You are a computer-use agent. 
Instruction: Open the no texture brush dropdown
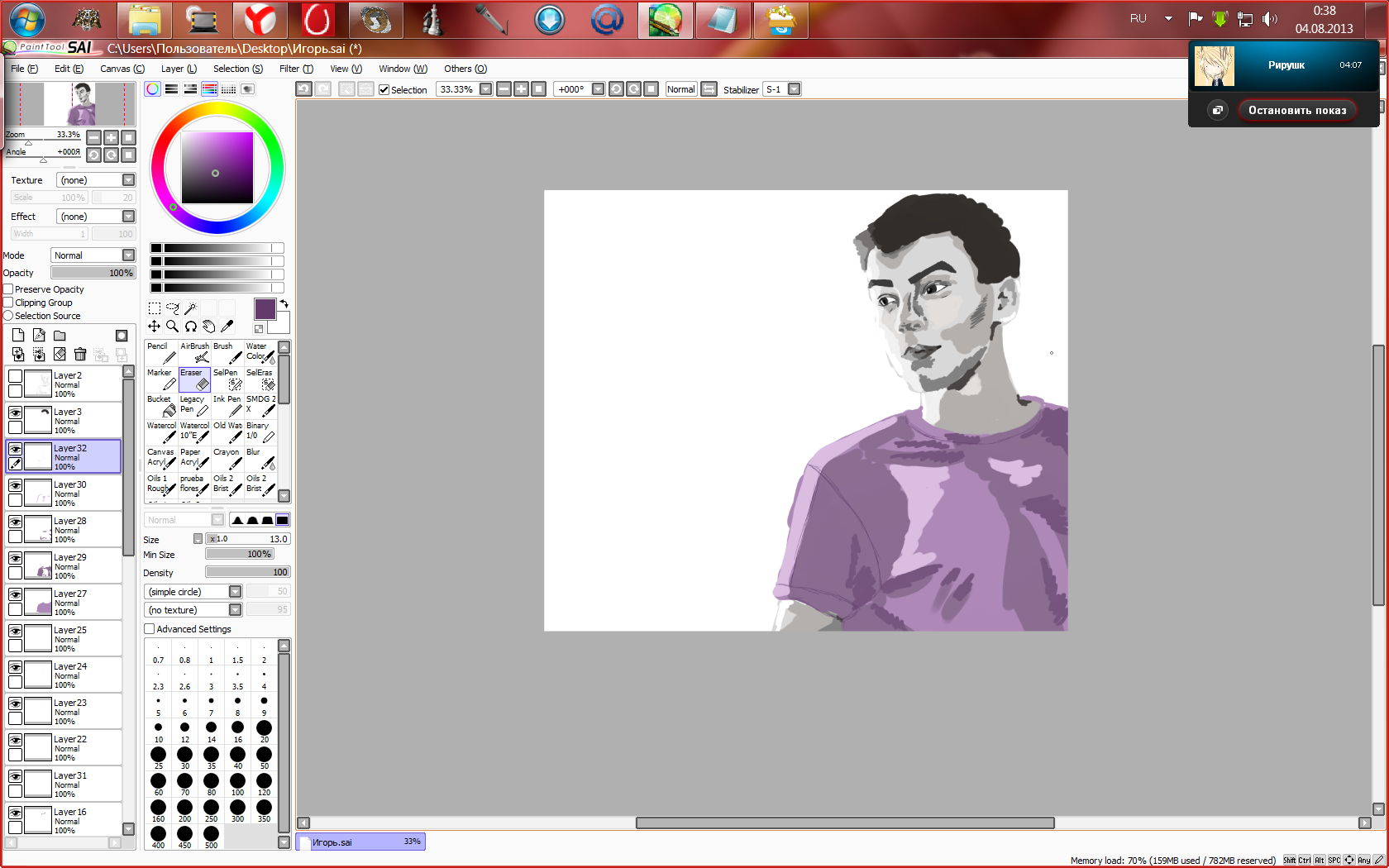click(193, 610)
